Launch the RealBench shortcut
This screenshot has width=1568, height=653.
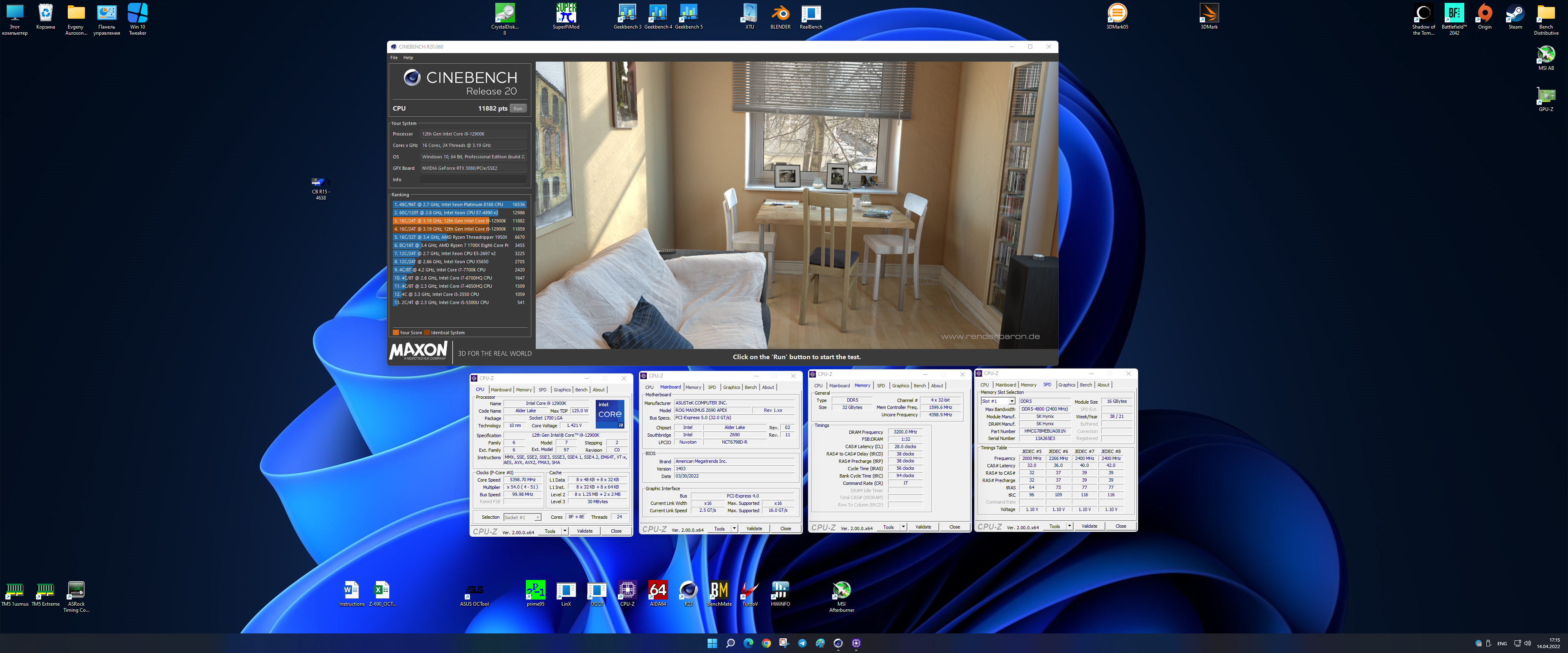[x=811, y=16]
